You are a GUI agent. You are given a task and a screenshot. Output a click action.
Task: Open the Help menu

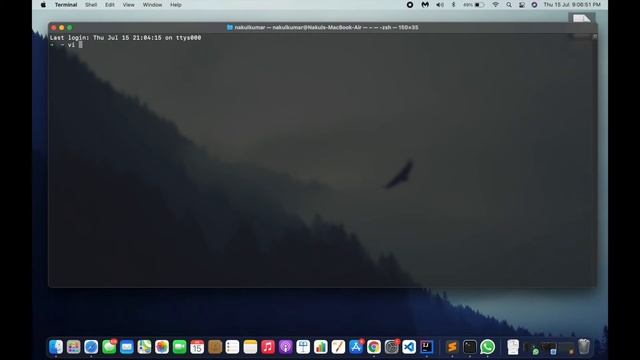click(x=176, y=5)
